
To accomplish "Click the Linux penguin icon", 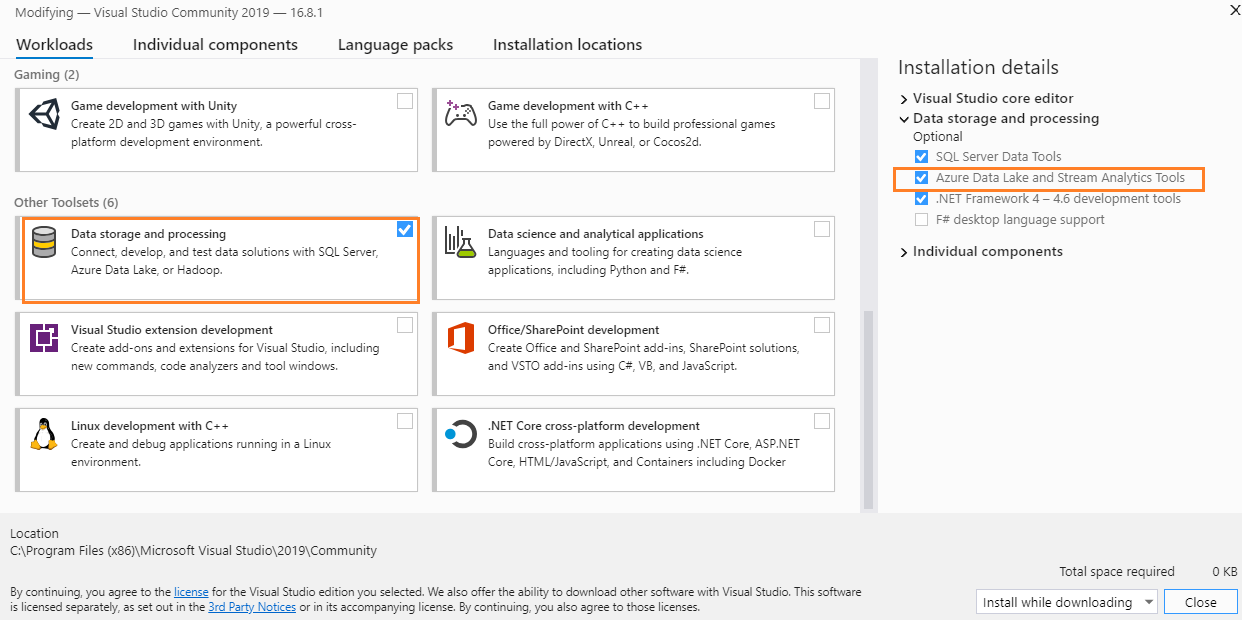I will tap(44, 435).
